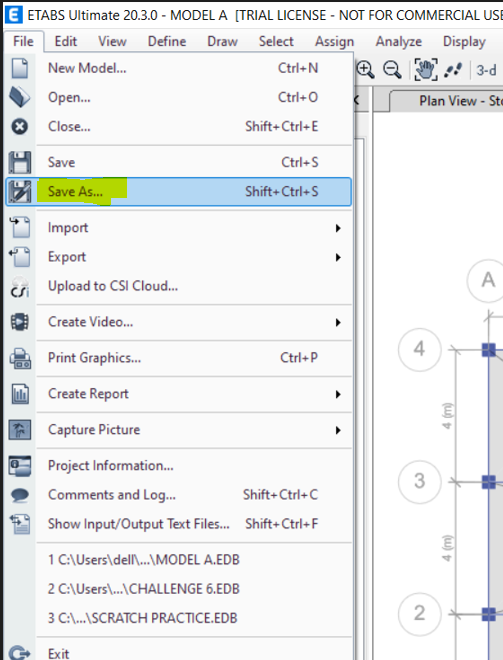Choose Close... menu entry

point(179,126)
